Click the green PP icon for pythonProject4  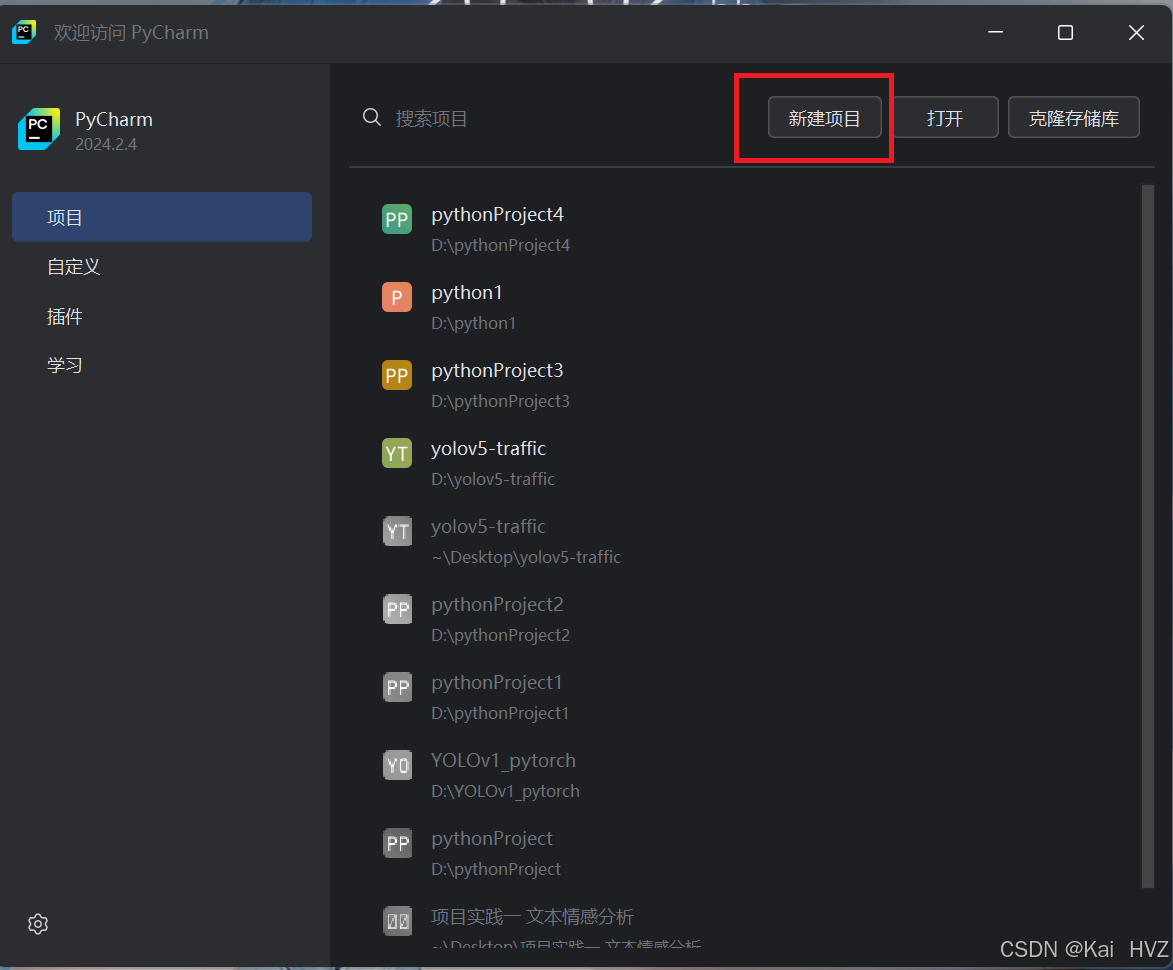pyautogui.click(x=396, y=219)
